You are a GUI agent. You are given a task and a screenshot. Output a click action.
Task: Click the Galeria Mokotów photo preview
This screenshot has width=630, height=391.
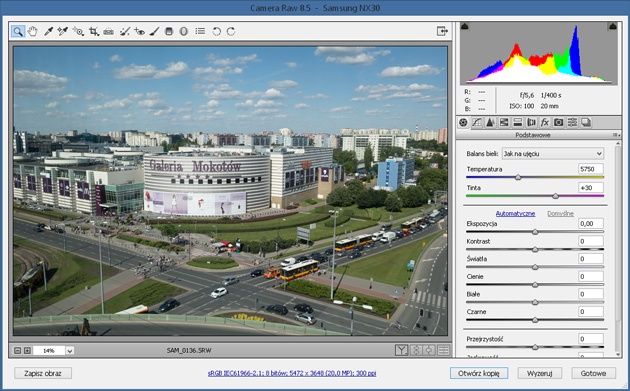click(230, 191)
